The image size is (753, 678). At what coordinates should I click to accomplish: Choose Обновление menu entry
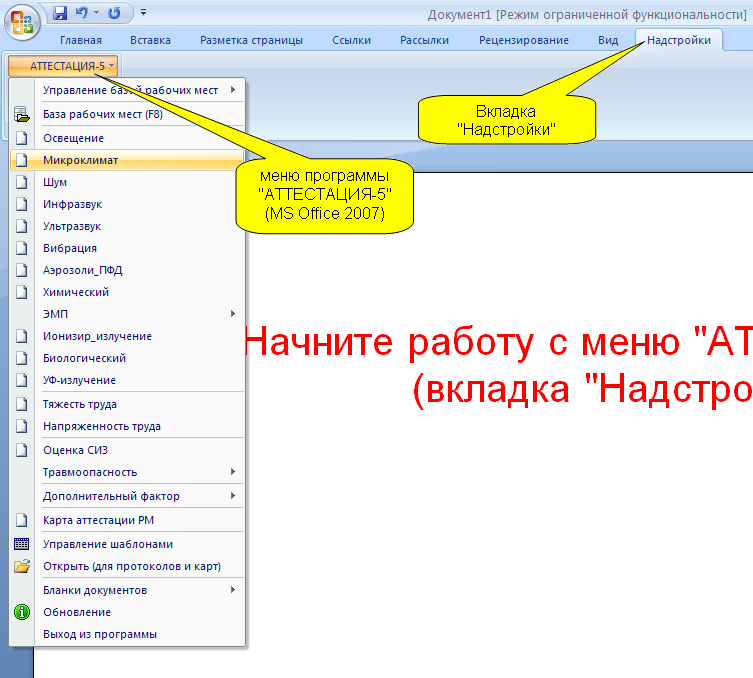[x=127, y=612]
